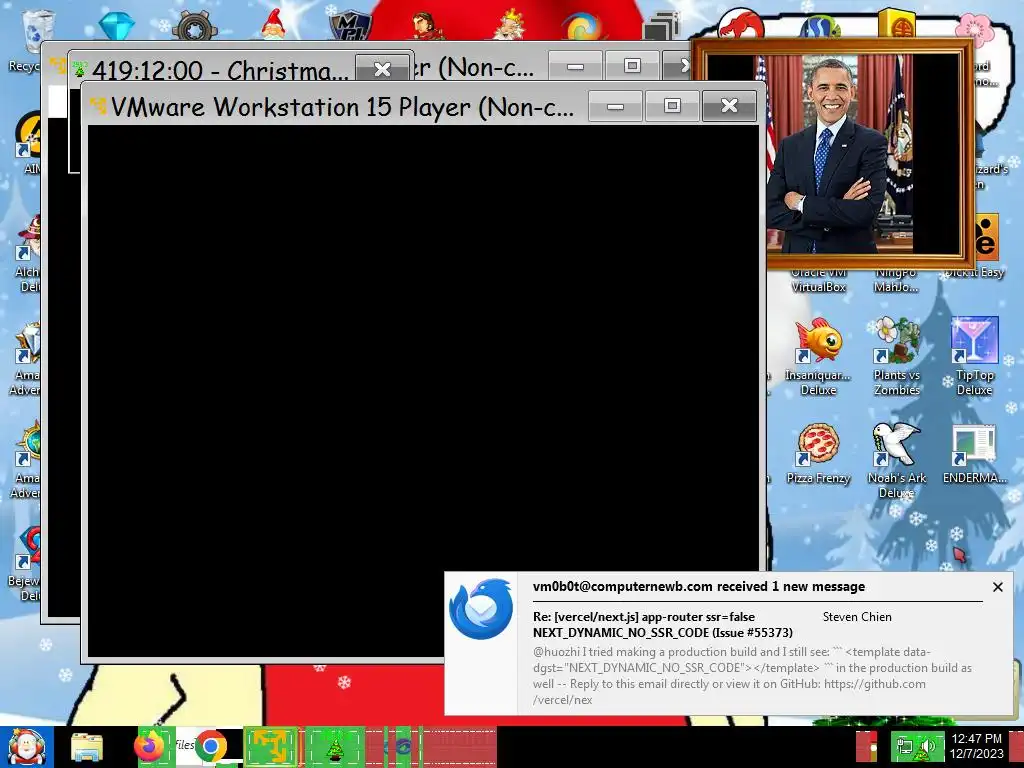
Task: Open the Recycle Bin desktop icon
Action: tap(38, 30)
